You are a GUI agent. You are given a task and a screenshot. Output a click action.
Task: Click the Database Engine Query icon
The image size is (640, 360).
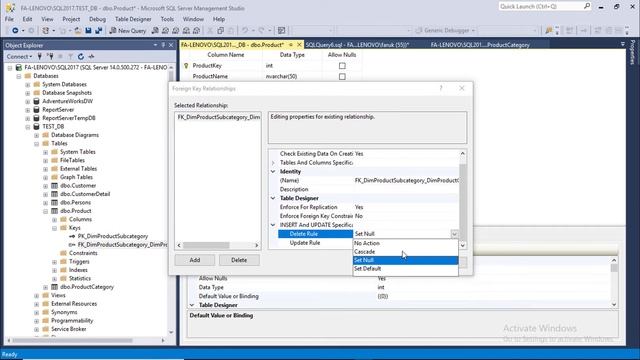[155, 31]
